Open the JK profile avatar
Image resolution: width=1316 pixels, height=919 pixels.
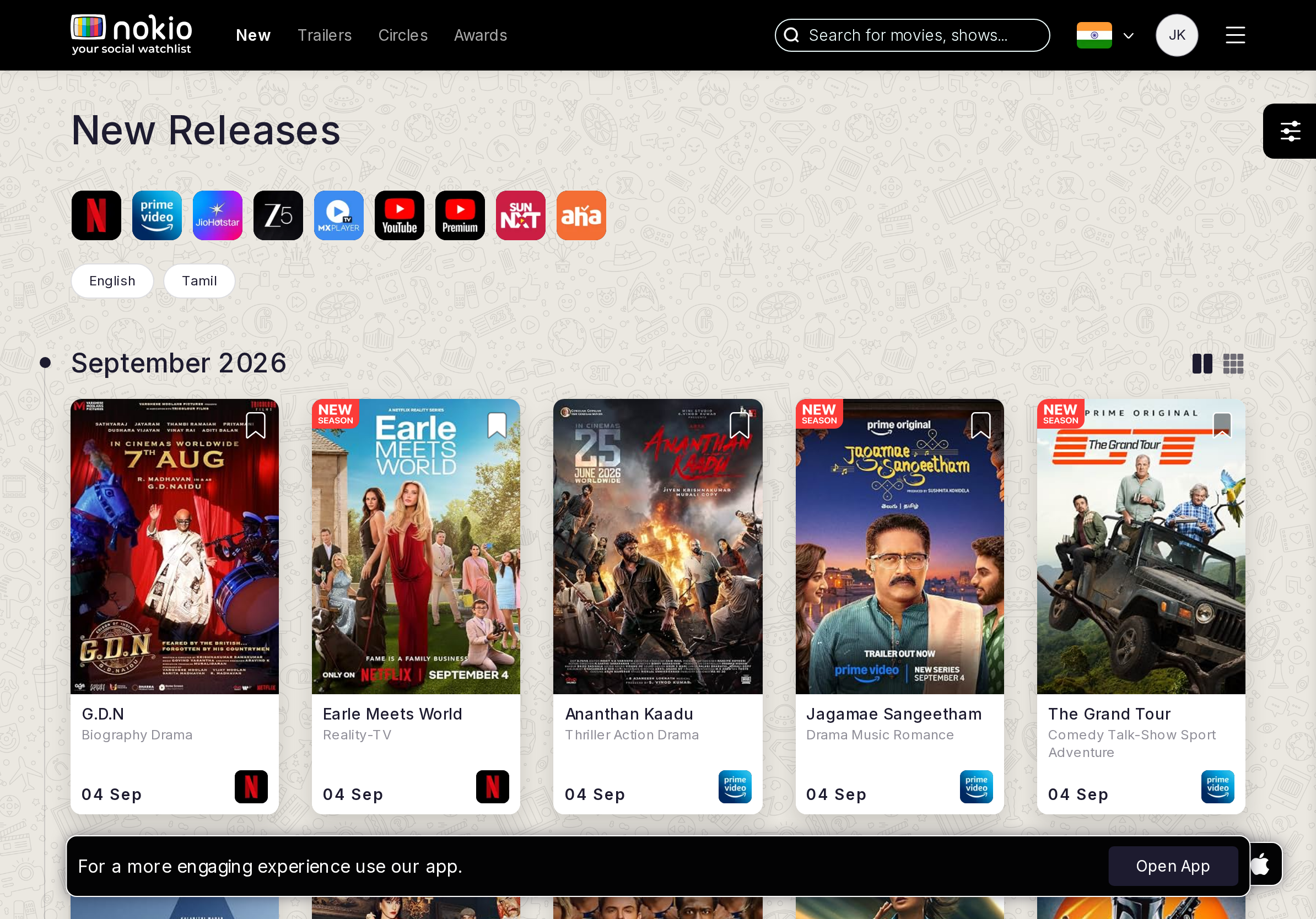pyautogui.click(x=1177, y=35)
